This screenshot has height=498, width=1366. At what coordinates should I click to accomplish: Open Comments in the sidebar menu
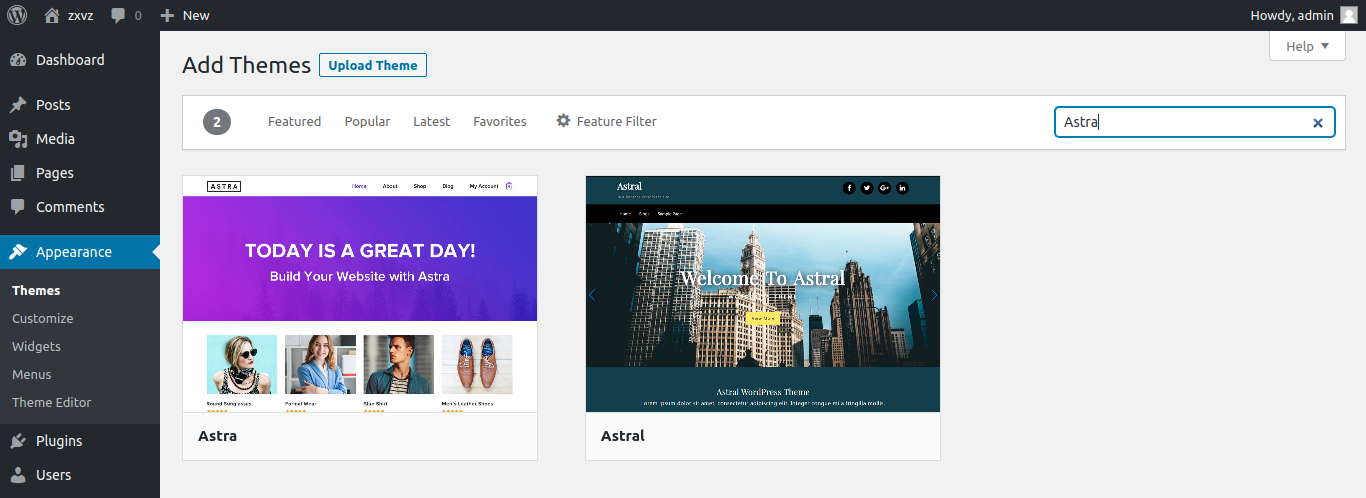80,207
